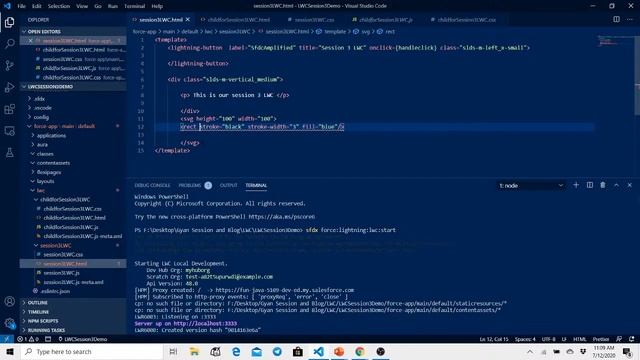
Task: Close the sessionJLWC.html editor tab
Action: point(188,20)
